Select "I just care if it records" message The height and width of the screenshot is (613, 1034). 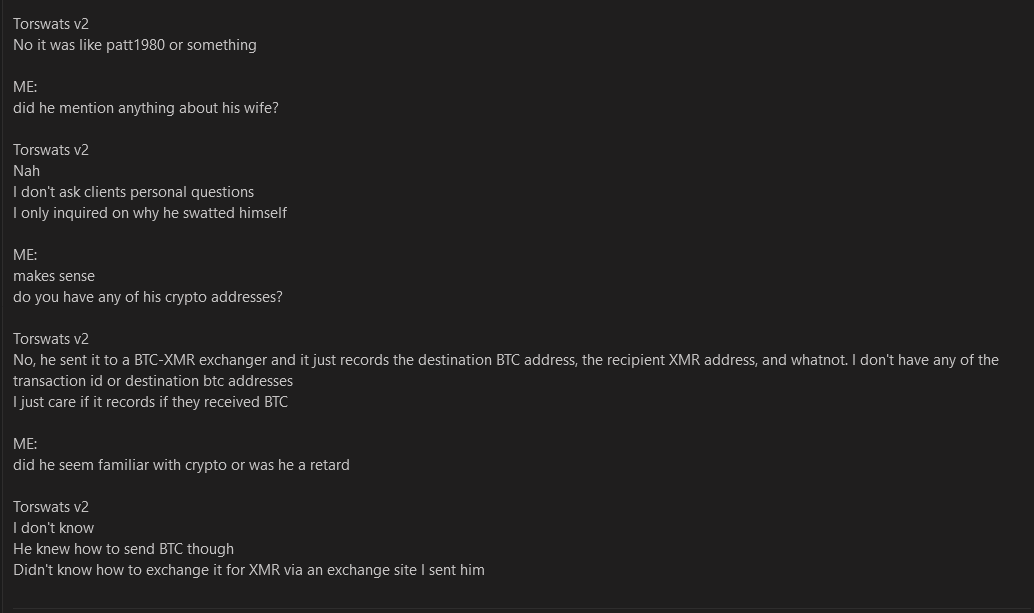coord(150,402)
